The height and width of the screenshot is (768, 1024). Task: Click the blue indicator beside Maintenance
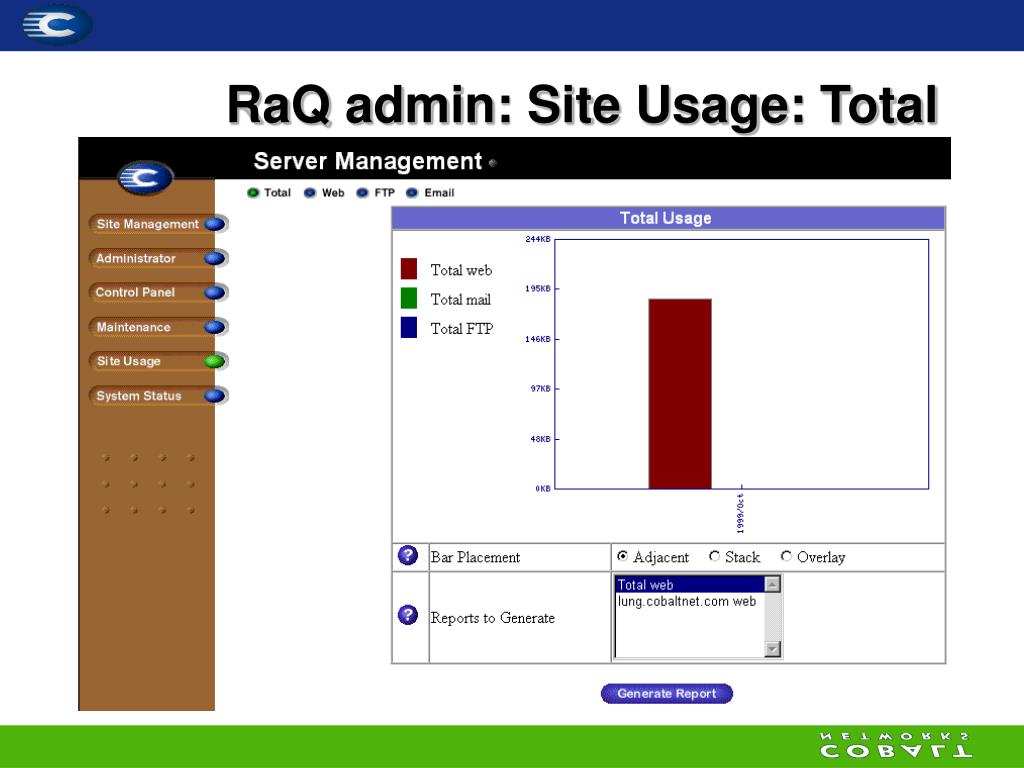[x=214, y=327]
